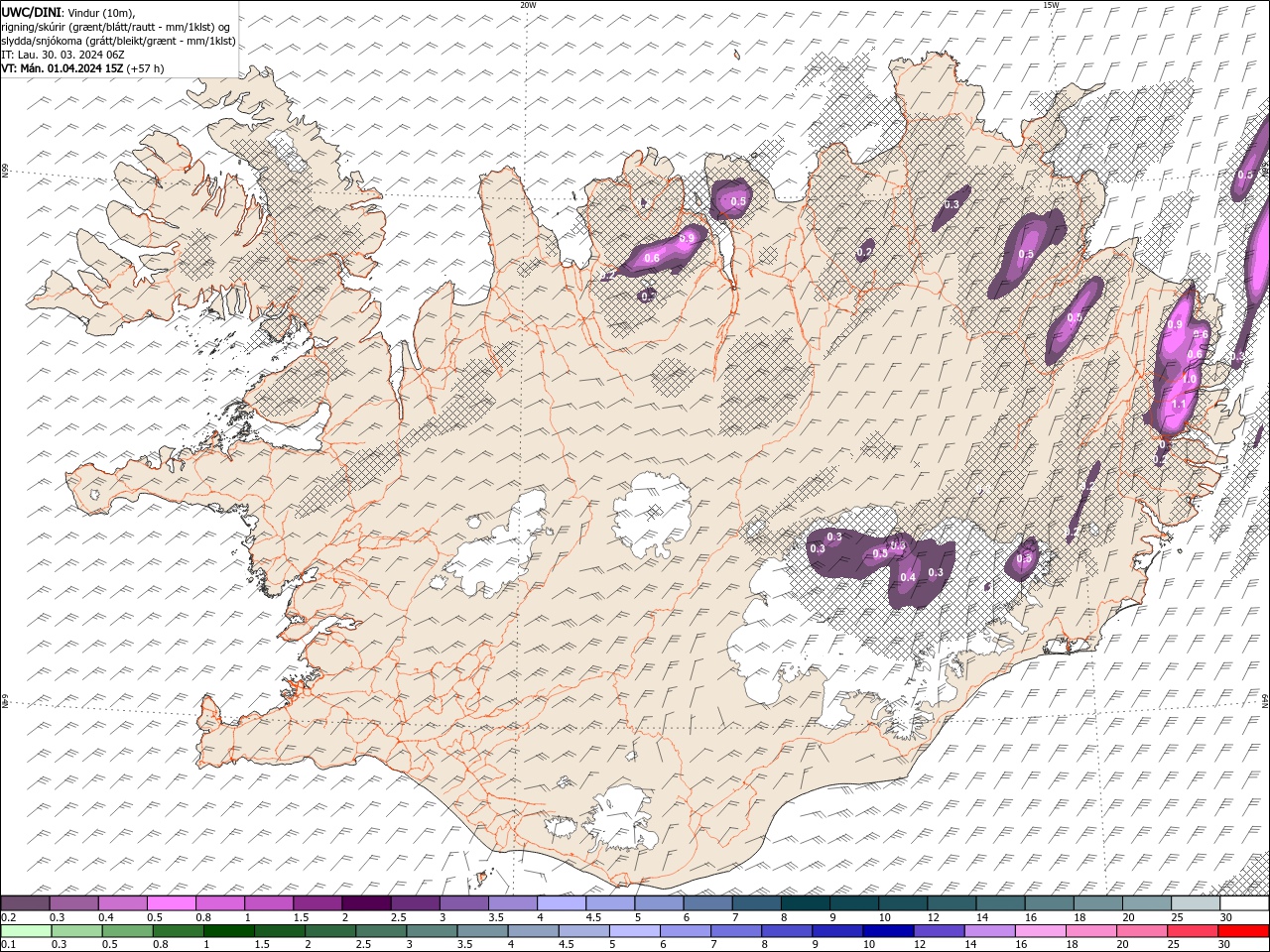Select the lower scale green swatch from 0.5 to 0.8
The width and height of the screenshot is (1270, 952).
click(129, 931)
